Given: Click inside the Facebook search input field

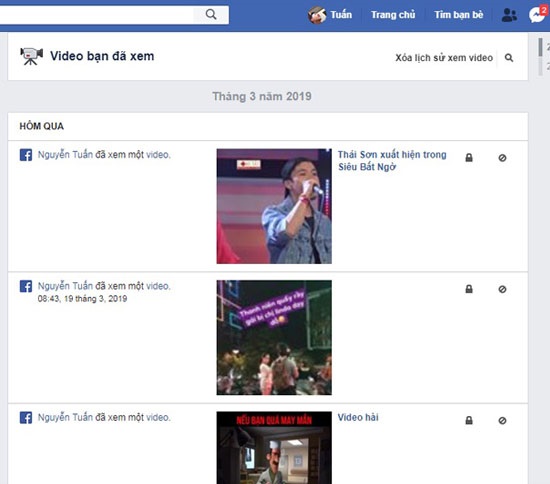Looking at the screenshot, I should [x=96, y=14].
